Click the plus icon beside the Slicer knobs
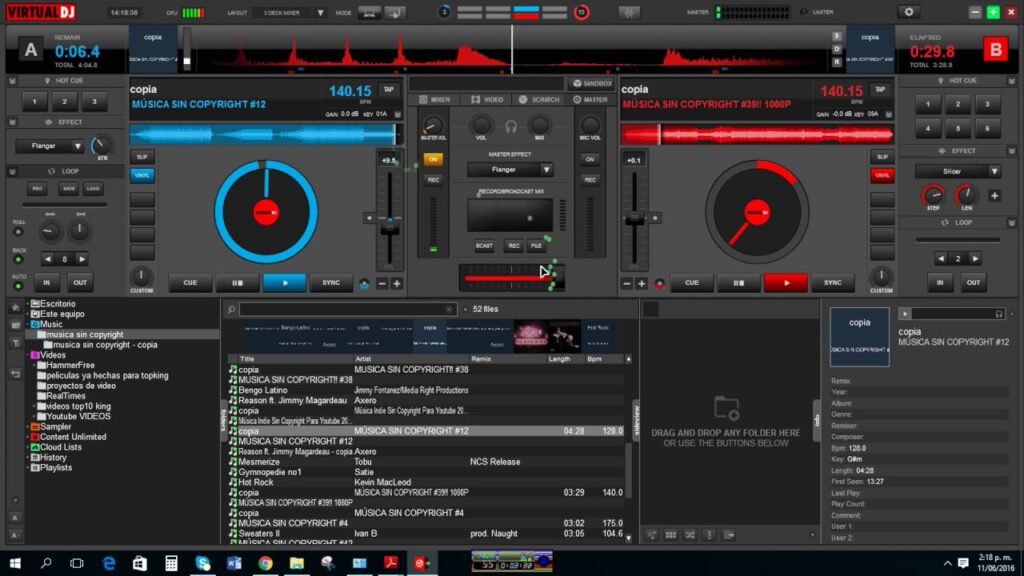 [994, 195]
